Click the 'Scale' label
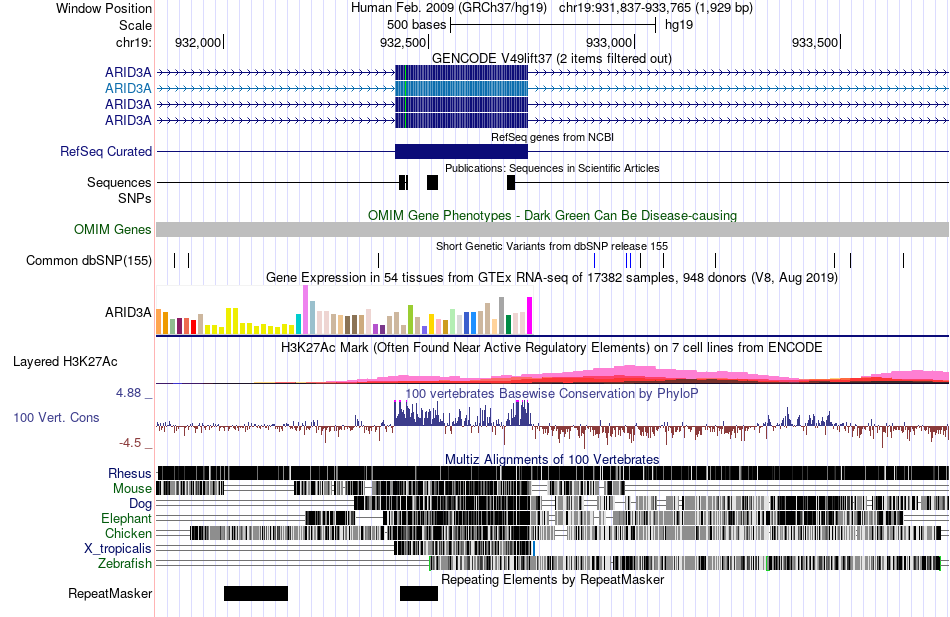The width and height of the screenshot is (950, 617). coord(135,25)
